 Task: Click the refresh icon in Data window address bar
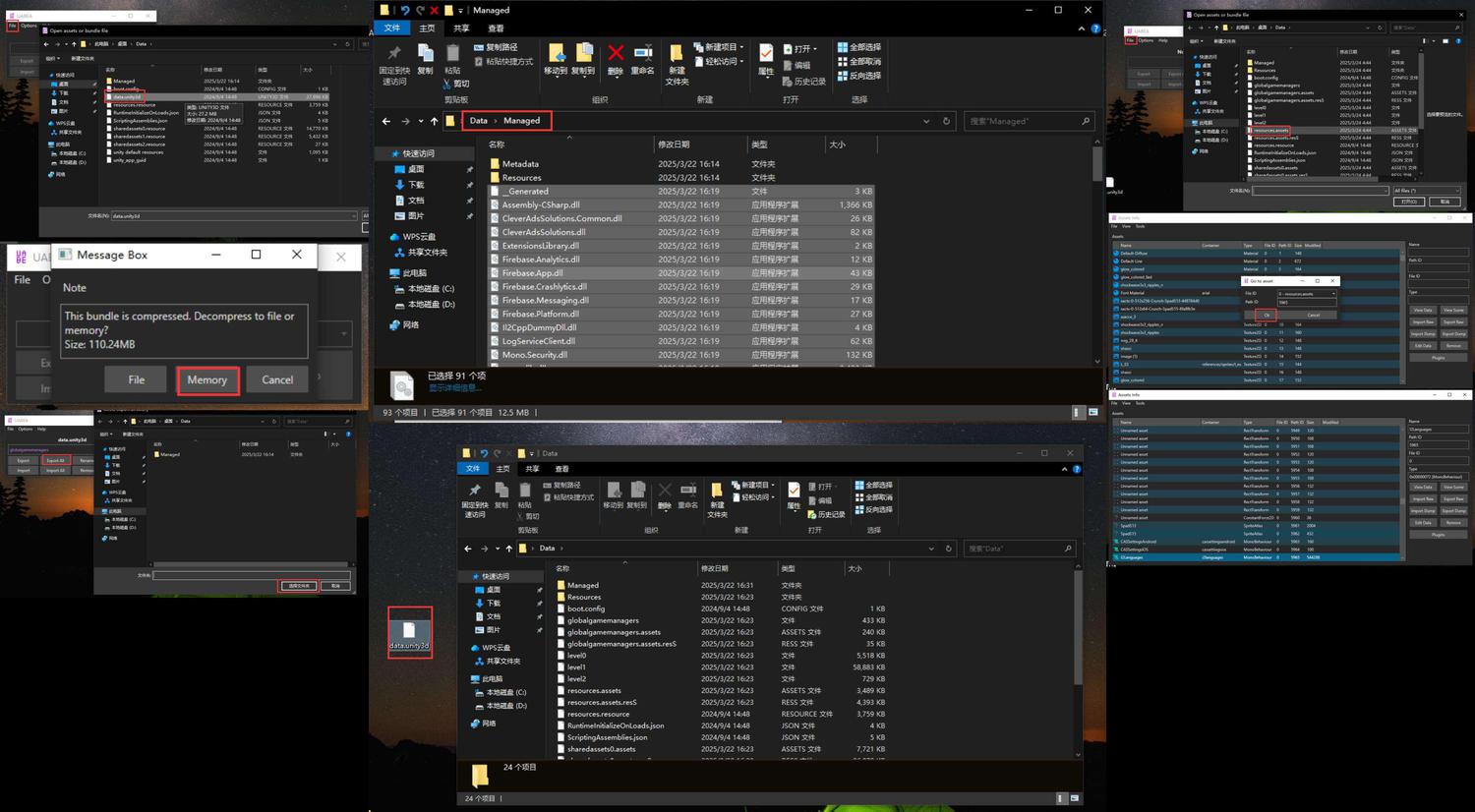(x=949, y=549)
